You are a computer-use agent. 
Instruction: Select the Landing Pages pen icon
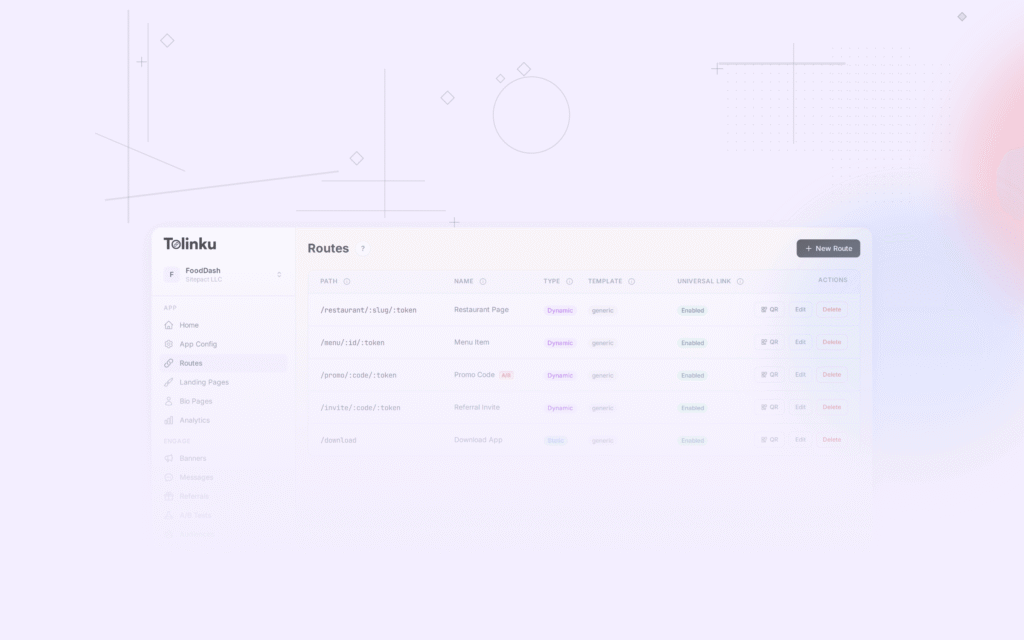click(x=169, y=382)
